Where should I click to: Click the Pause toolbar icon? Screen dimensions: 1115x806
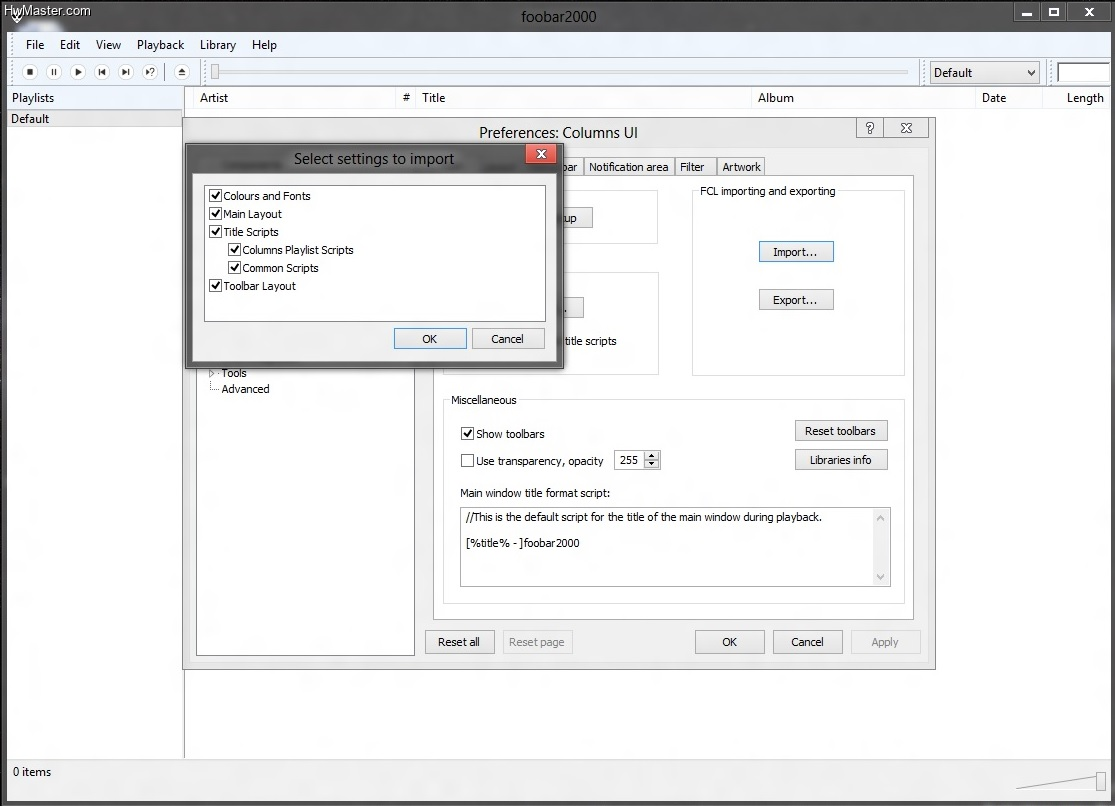54,72
